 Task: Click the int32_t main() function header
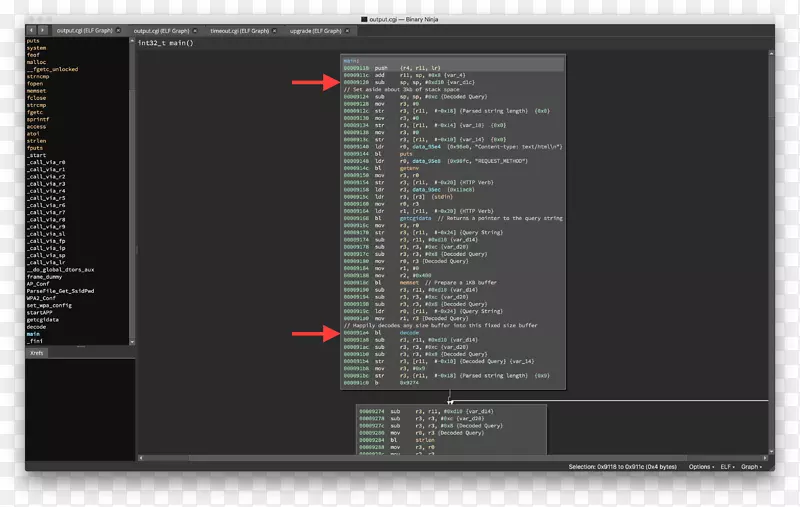tap(165, 43)
